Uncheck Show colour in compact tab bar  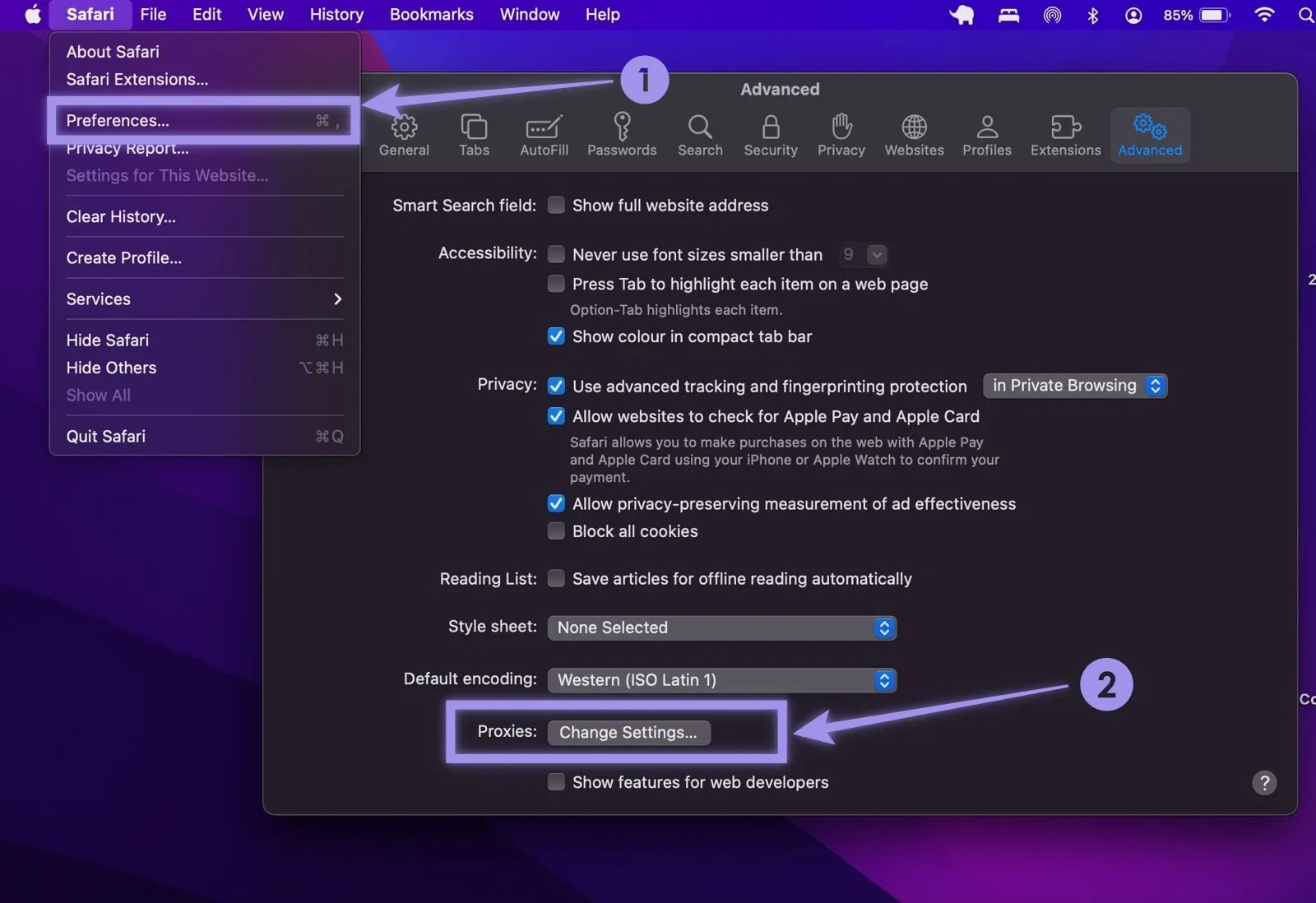[x=557, y=336]
